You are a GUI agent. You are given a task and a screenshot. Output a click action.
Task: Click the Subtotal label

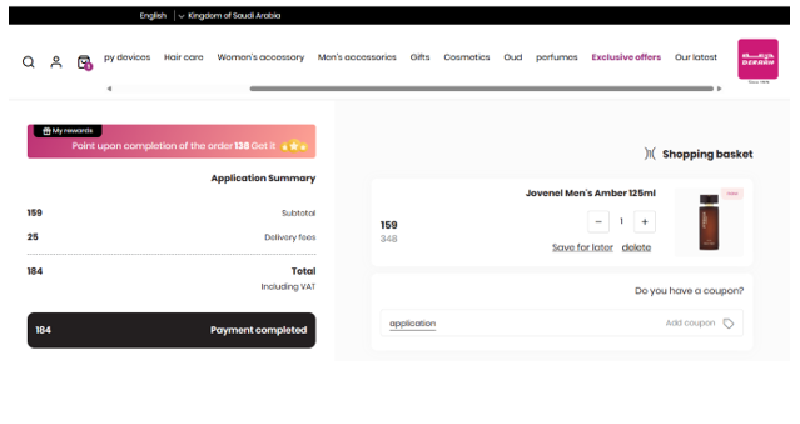point(298,213)
